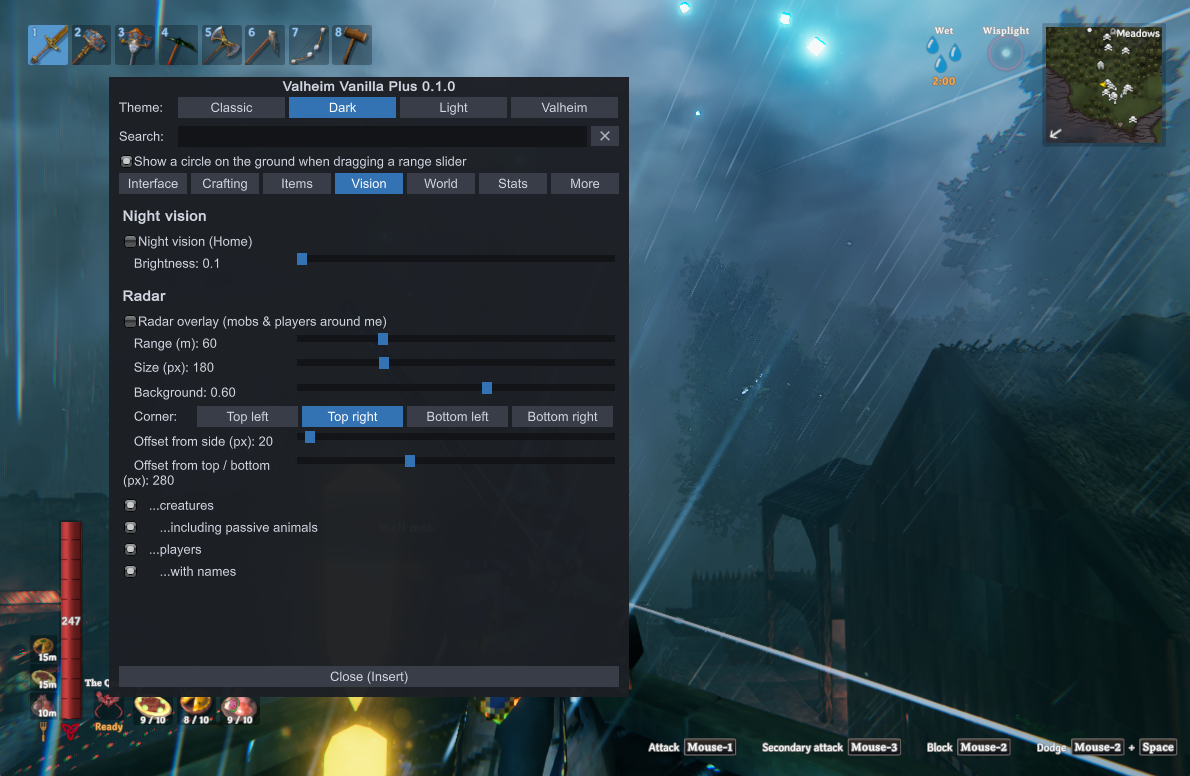Set radar corner to Bottom right
This screenshot has width=1190, height=776.
562,416
